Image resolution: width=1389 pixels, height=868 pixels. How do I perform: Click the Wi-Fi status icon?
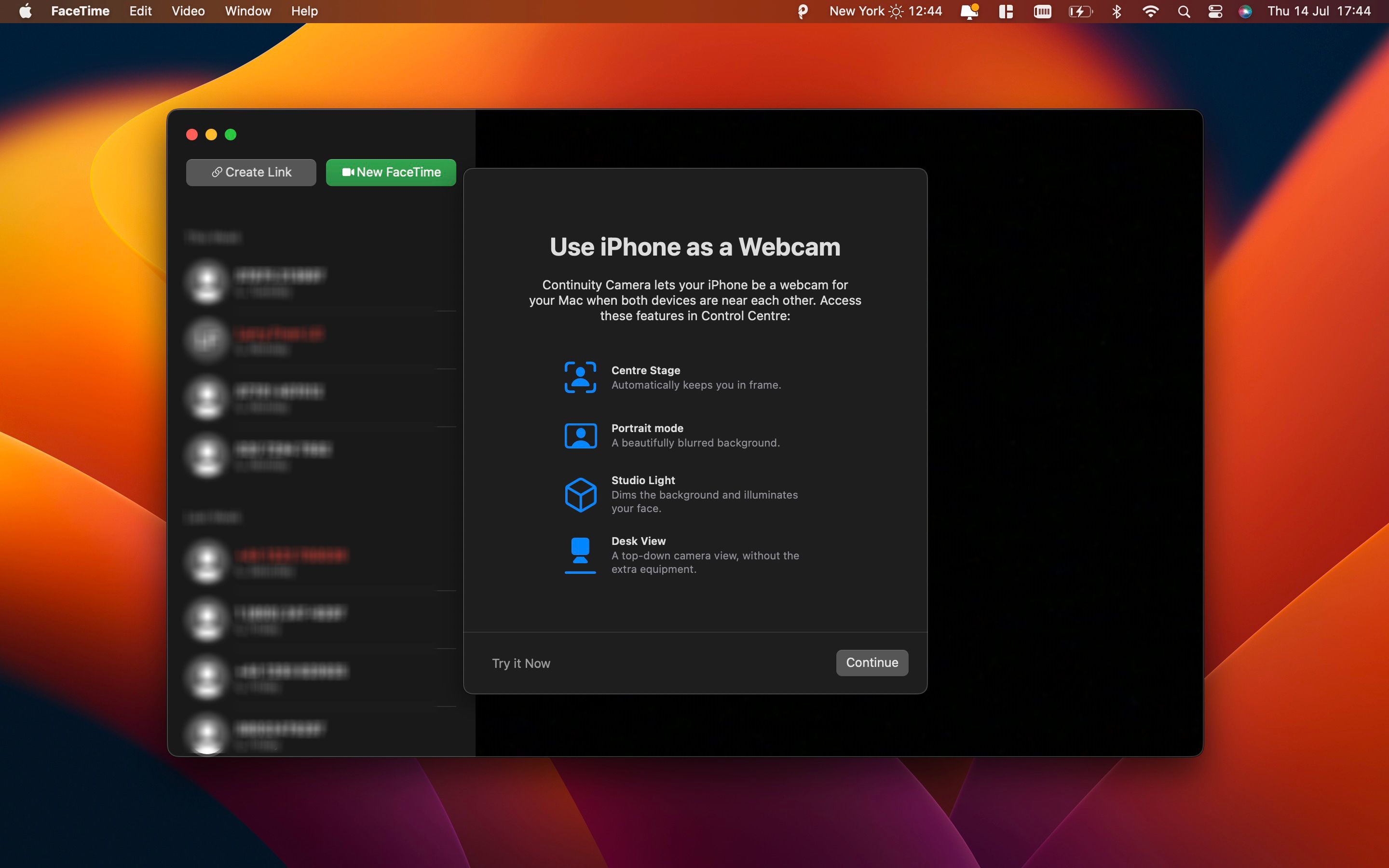[x=1150, y=12]
